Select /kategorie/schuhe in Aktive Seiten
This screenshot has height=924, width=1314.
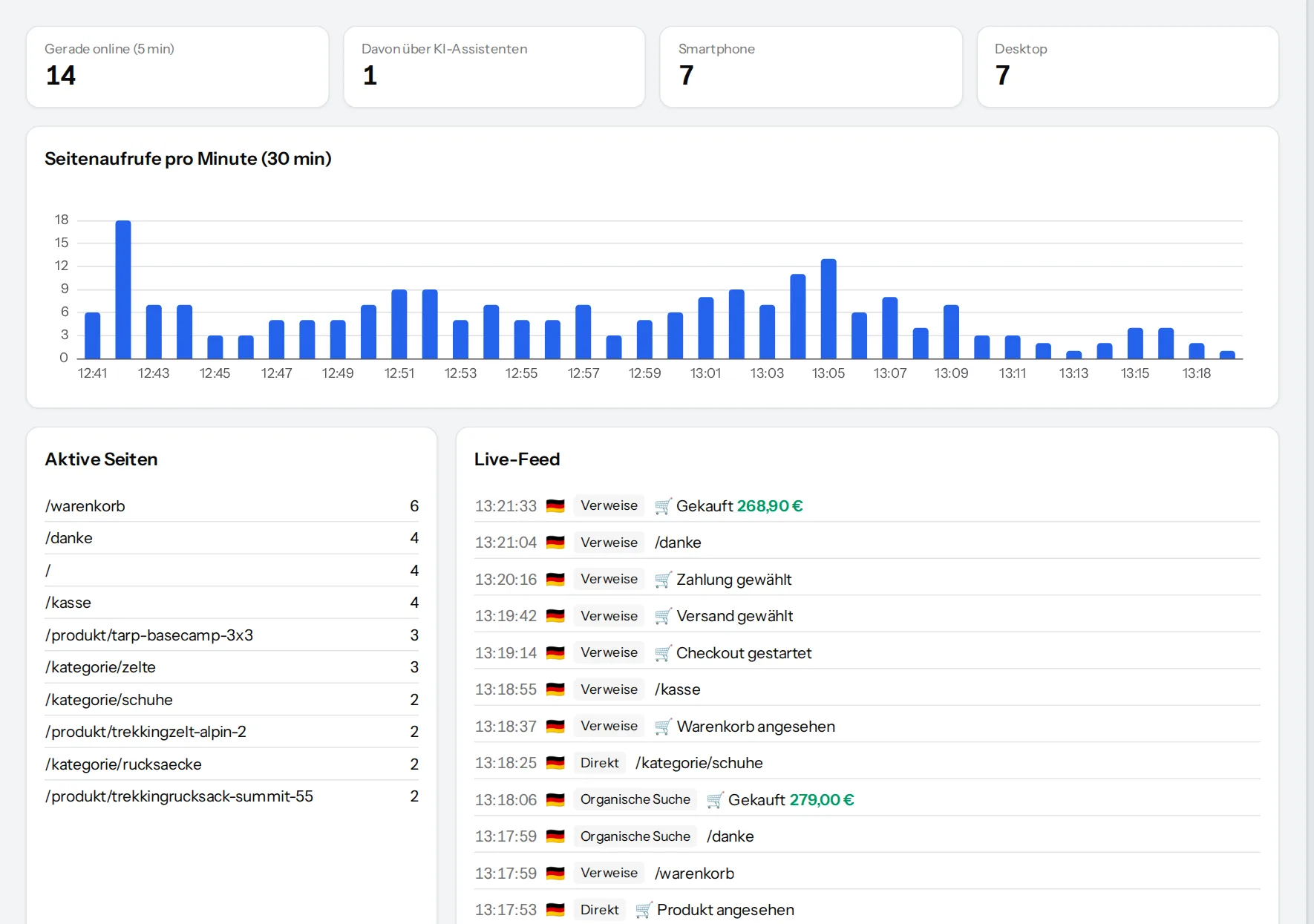(232, 700)
